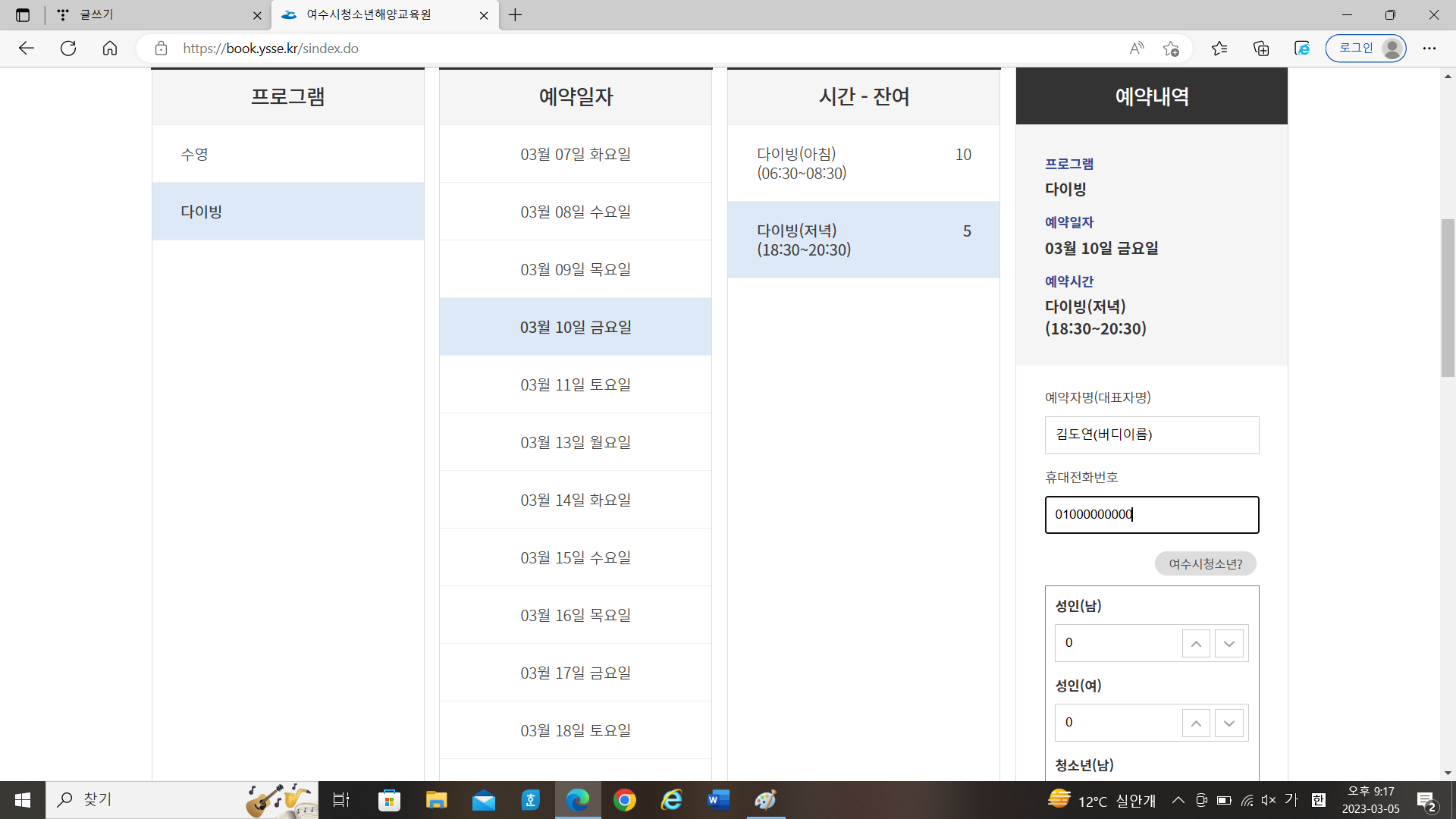Choose date 03월 08일 수요일
The height and width of the screenshot is (819, 1456).
[x=576, y=212]
